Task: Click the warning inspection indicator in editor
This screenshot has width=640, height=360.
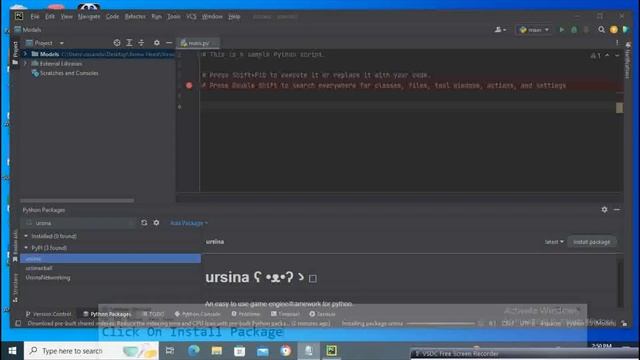Action: point(596,55)
